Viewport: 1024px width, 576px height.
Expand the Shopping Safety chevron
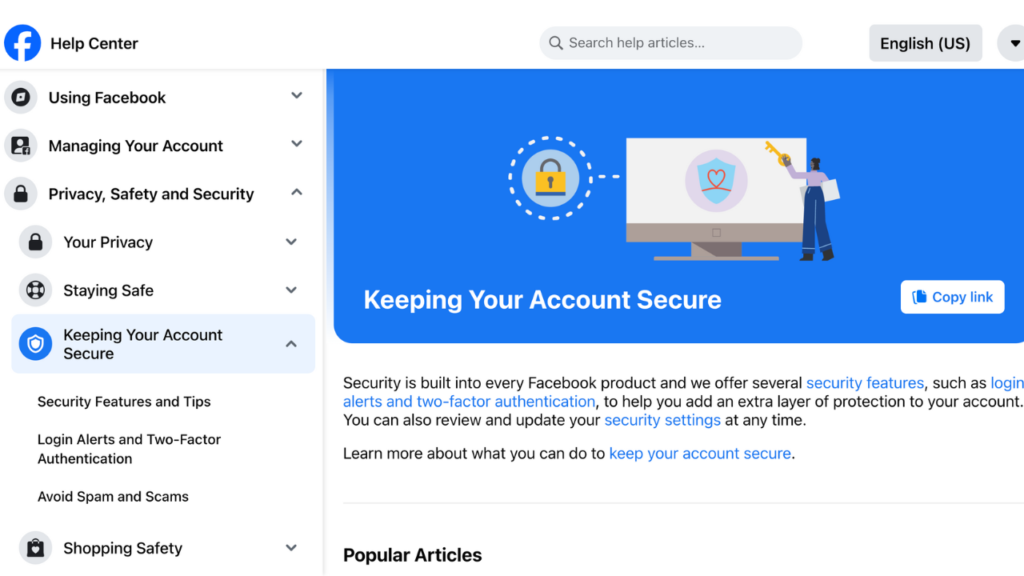pyautogui.click(x=291, y=548)
